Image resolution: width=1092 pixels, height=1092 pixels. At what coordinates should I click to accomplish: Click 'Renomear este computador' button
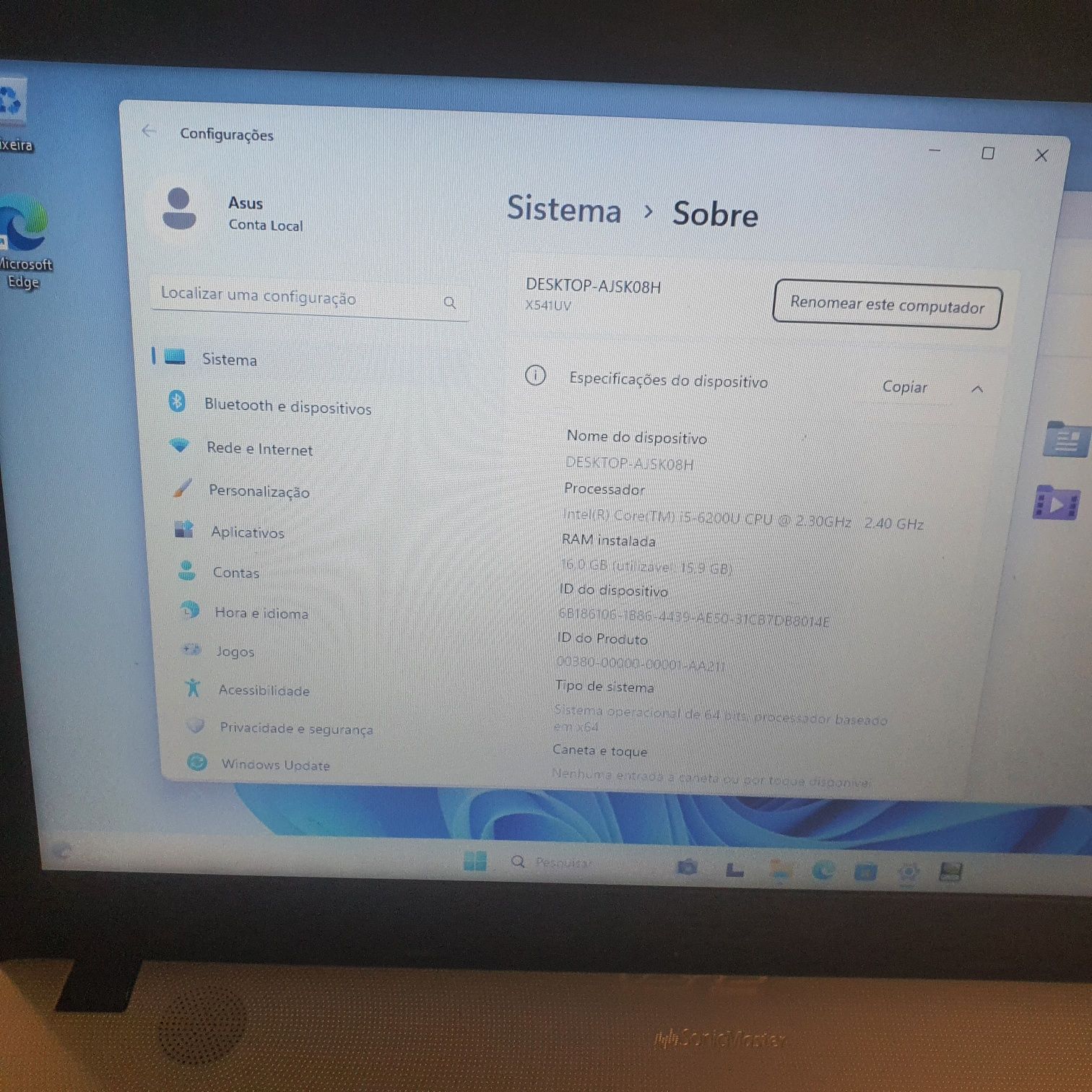pyautogui.click(x=887, y=304)
